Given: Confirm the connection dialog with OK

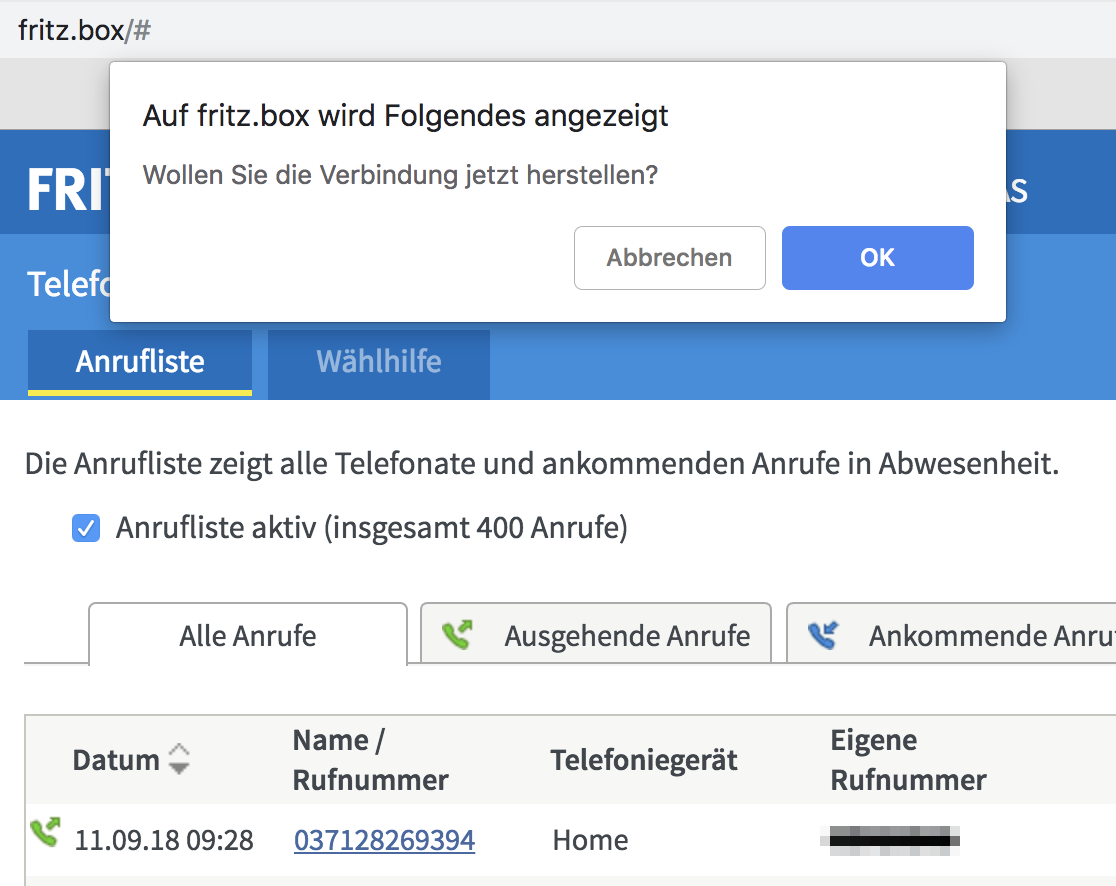Looking at the screenshot, I should pyautogui.click(x=877, y=258).
